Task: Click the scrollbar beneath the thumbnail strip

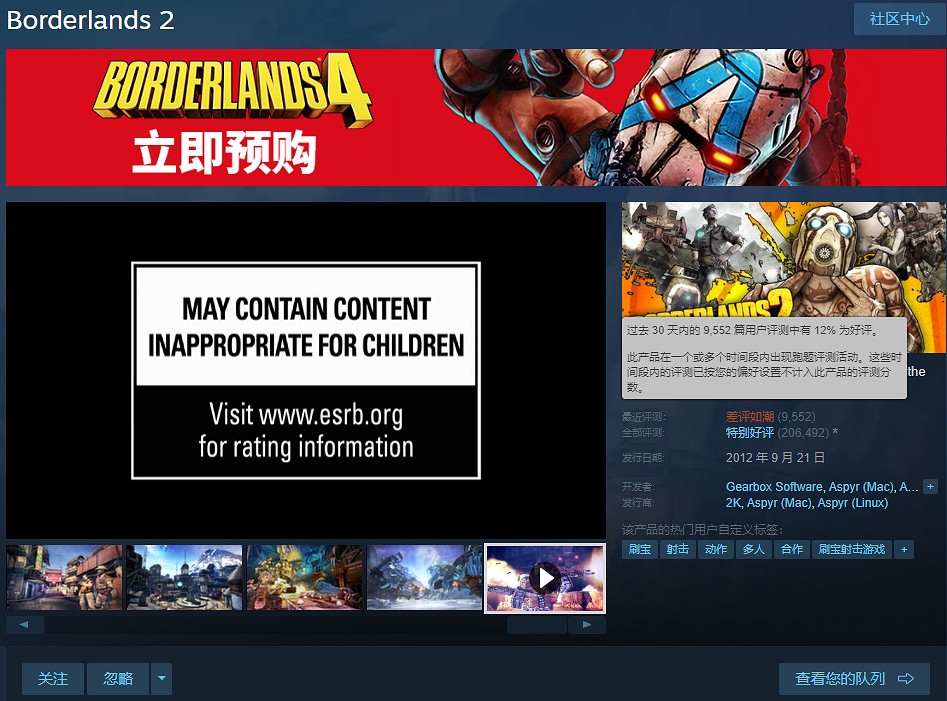Action: (535, 624)
